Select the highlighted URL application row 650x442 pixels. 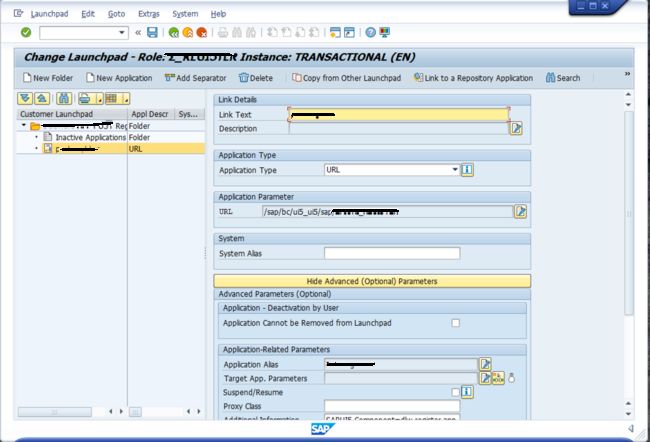coord(110,148)
